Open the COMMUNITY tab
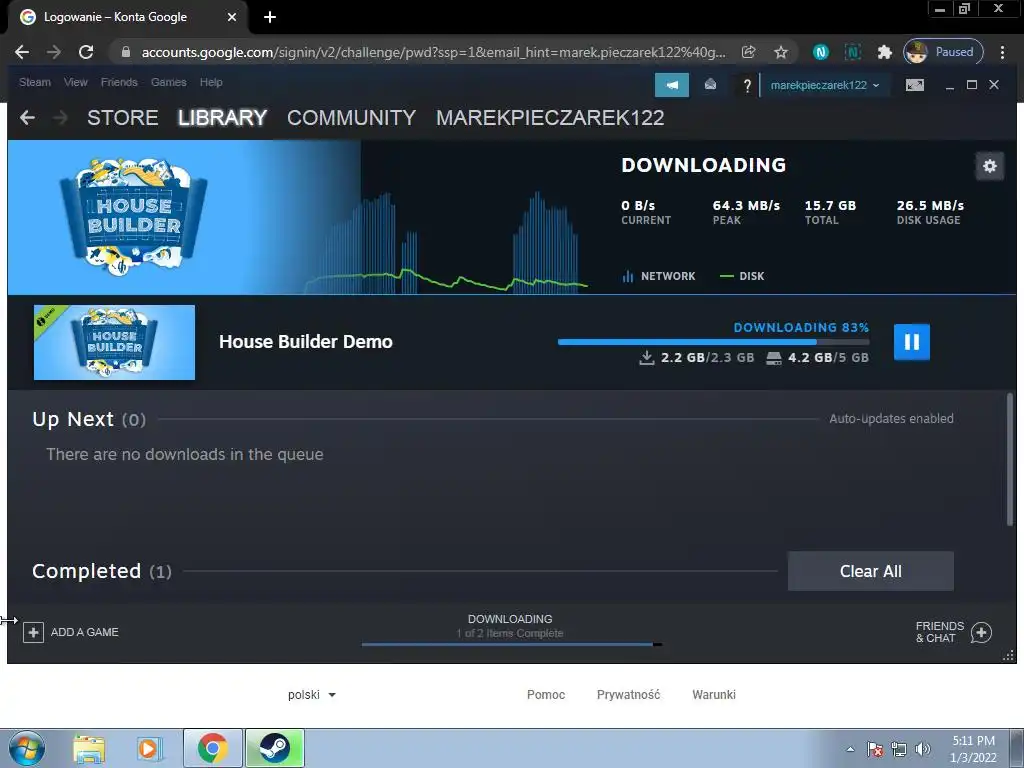Screen dimensions: 1024x768 (x=351, y=118)
